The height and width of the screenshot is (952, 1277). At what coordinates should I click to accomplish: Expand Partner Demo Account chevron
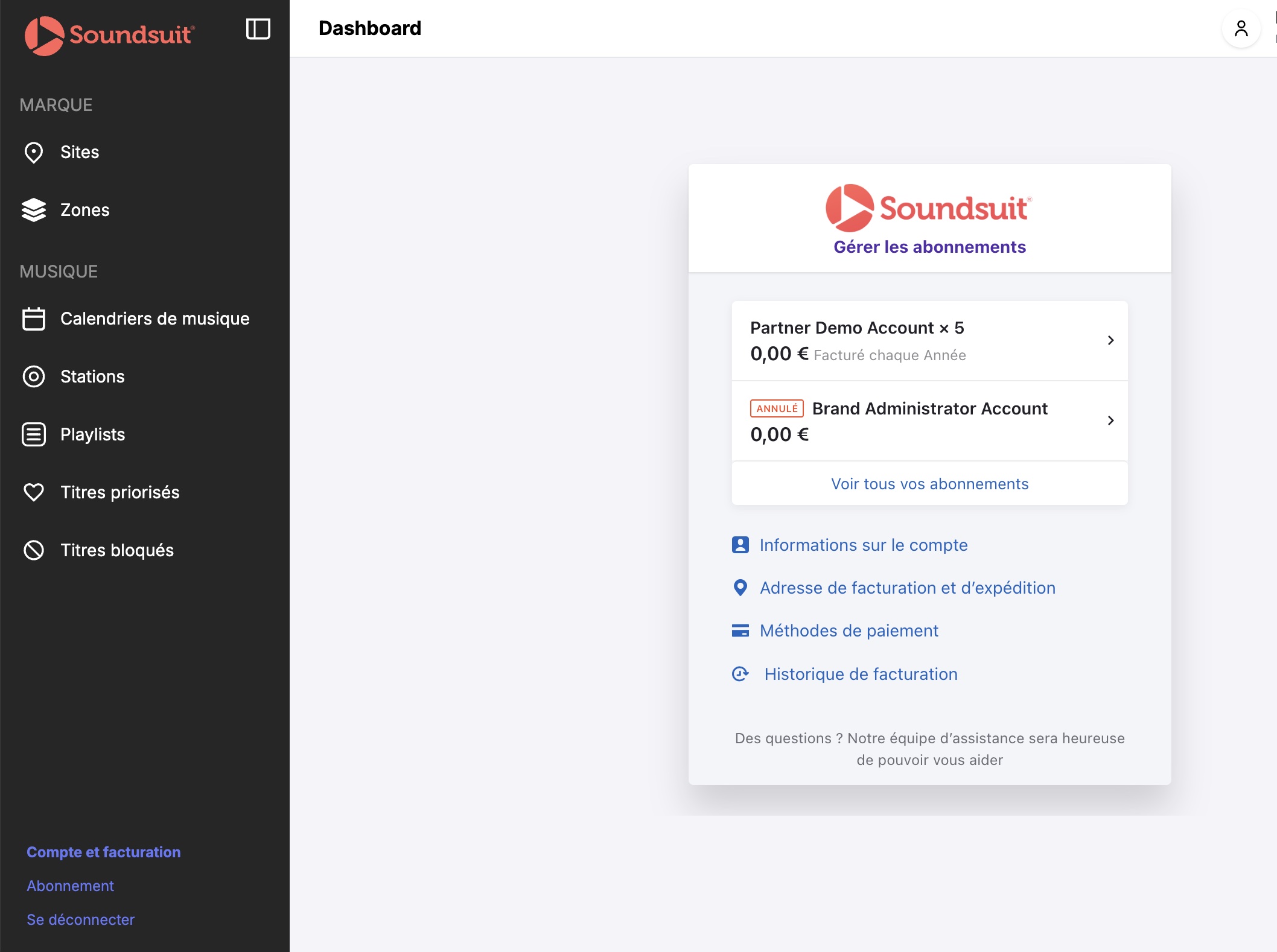(1110, 340)
